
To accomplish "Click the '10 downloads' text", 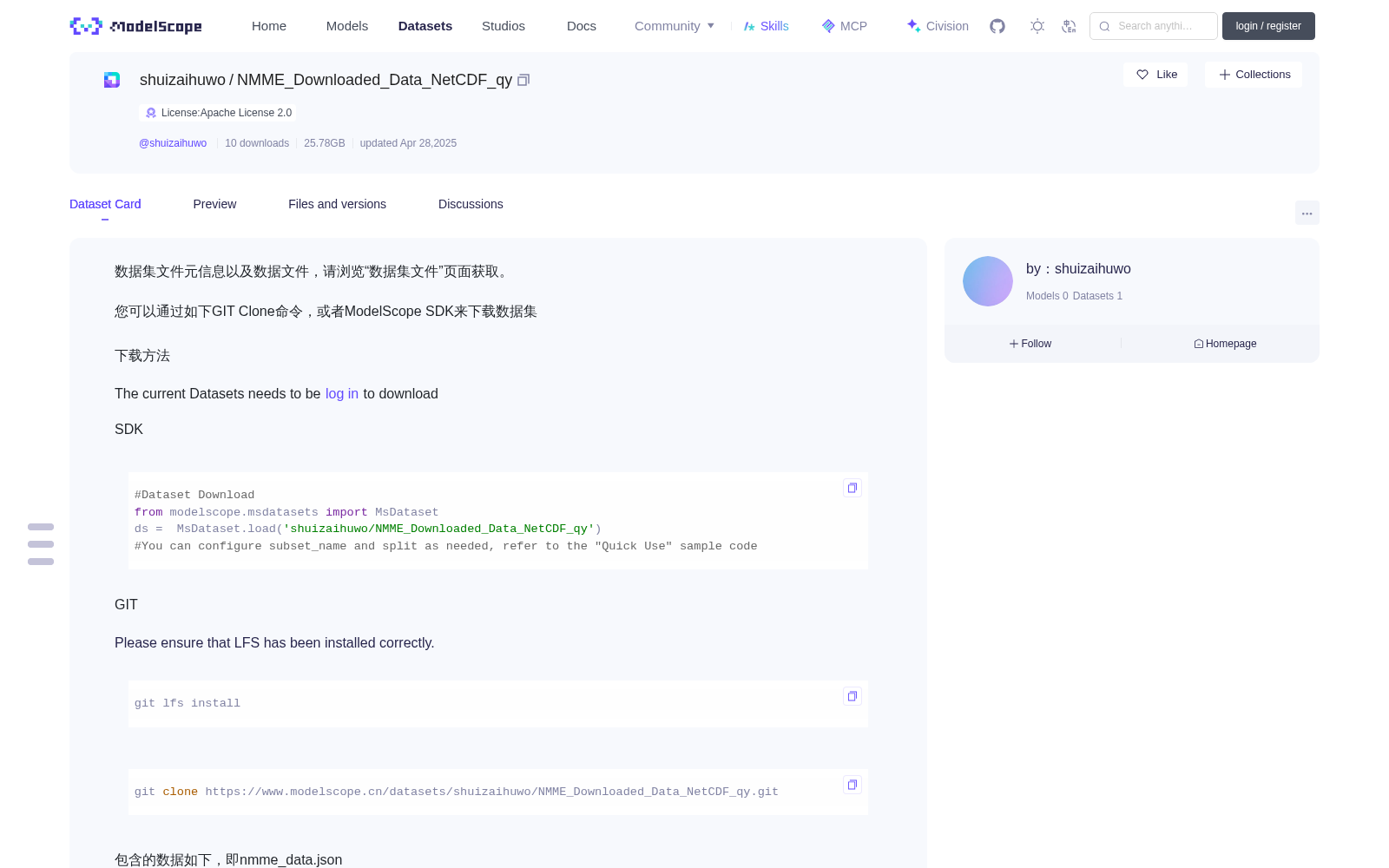I will 257,143.
